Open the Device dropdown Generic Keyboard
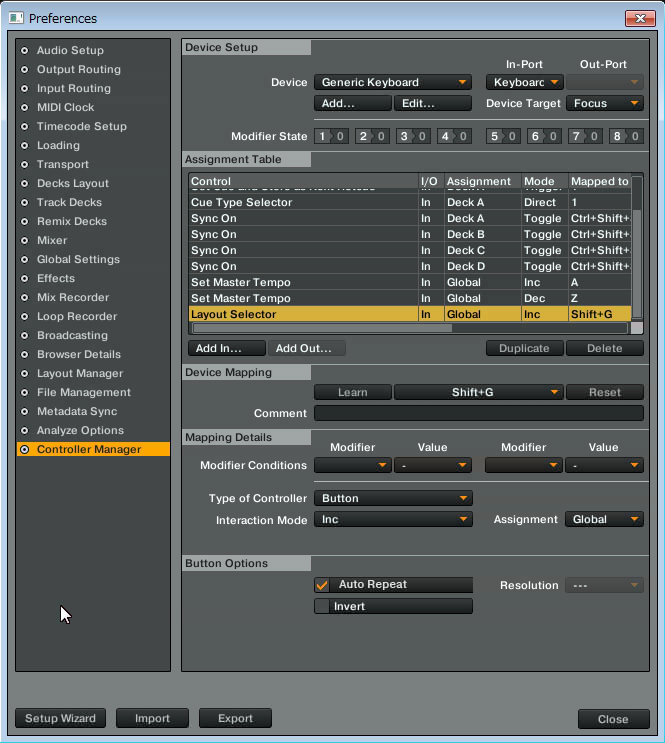The width and height of the screenshot is (665, 743). (393, 82)
